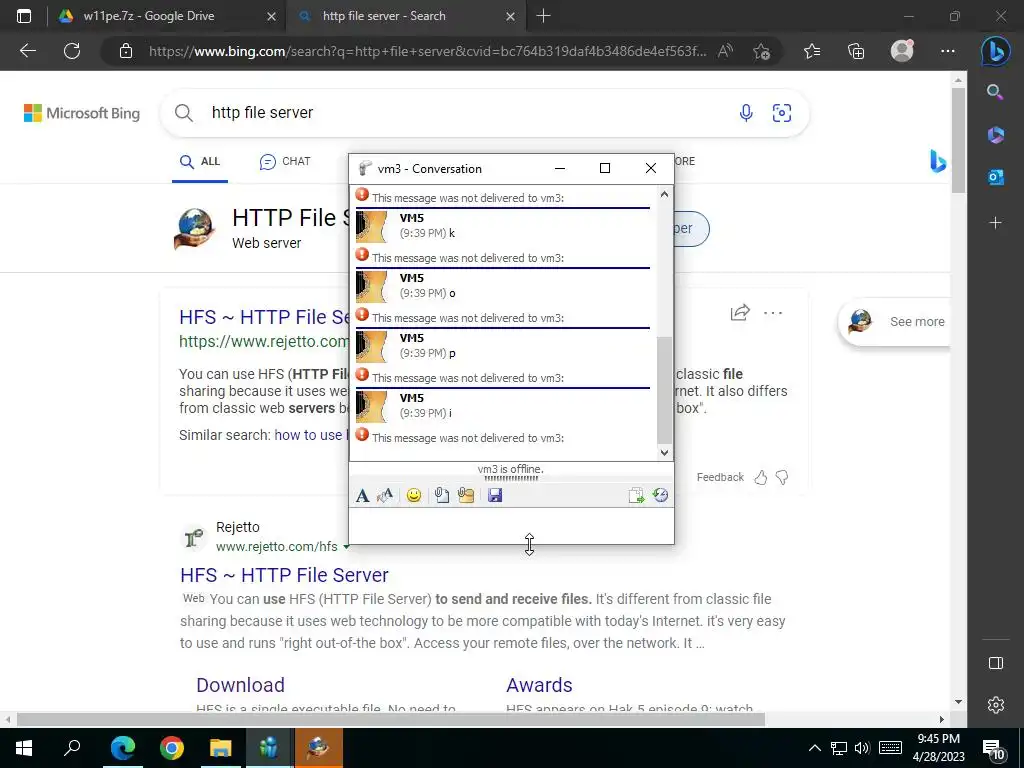Open the browser profile avatar
Screen dimensions: 1024x768
click(x=902, y=51)
